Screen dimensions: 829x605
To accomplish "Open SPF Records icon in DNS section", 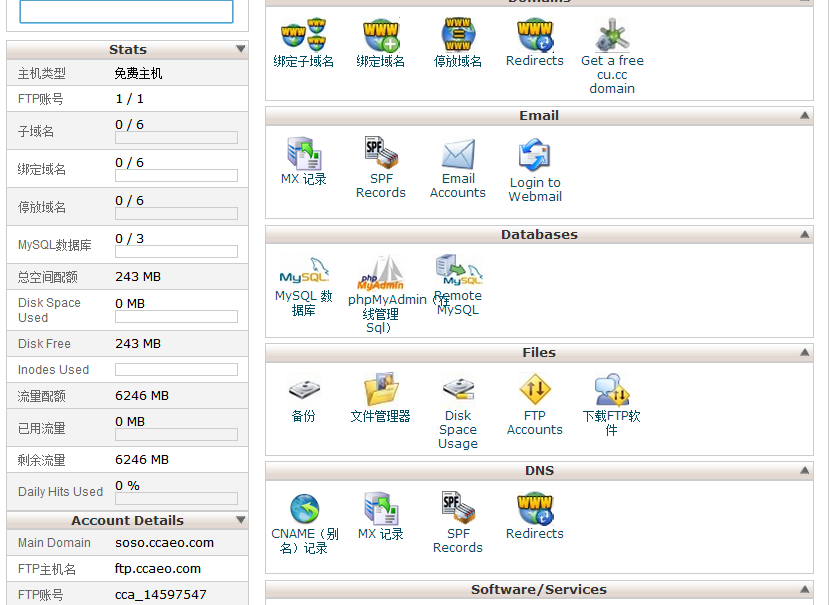I will pos(458,508).
